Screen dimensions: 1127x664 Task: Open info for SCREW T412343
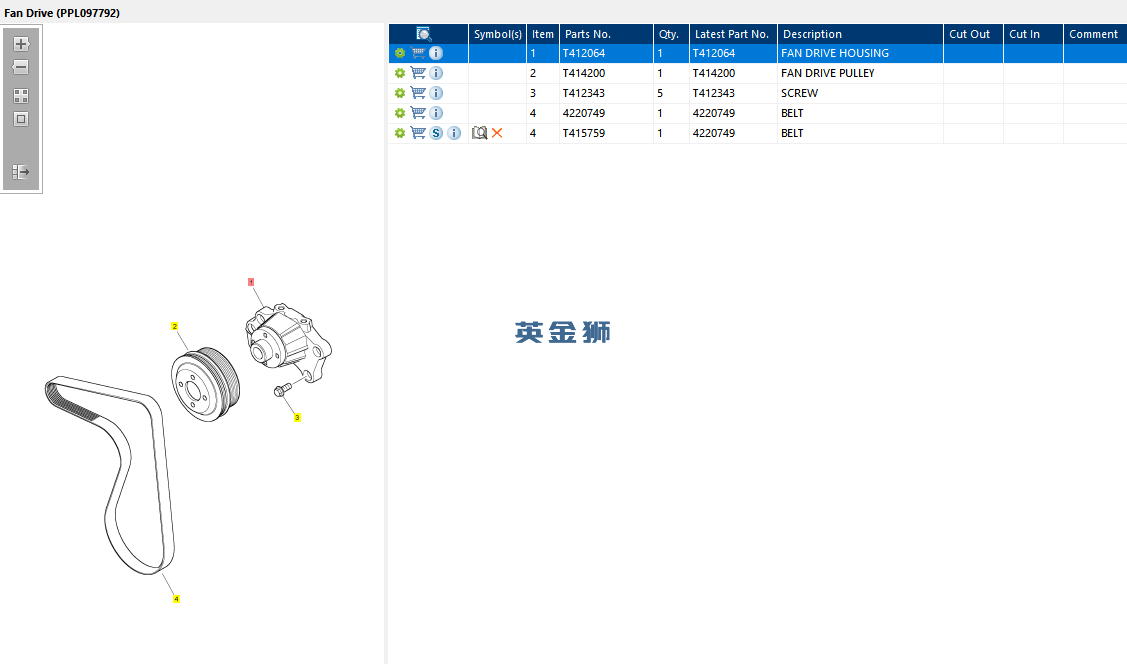click(x=436, y=93)
